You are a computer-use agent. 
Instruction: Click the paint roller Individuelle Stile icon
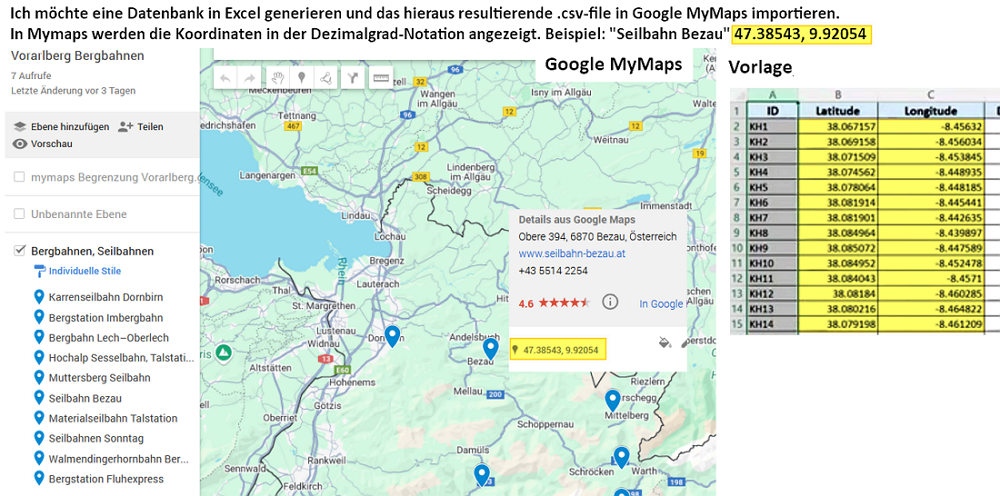click(39, 271)
